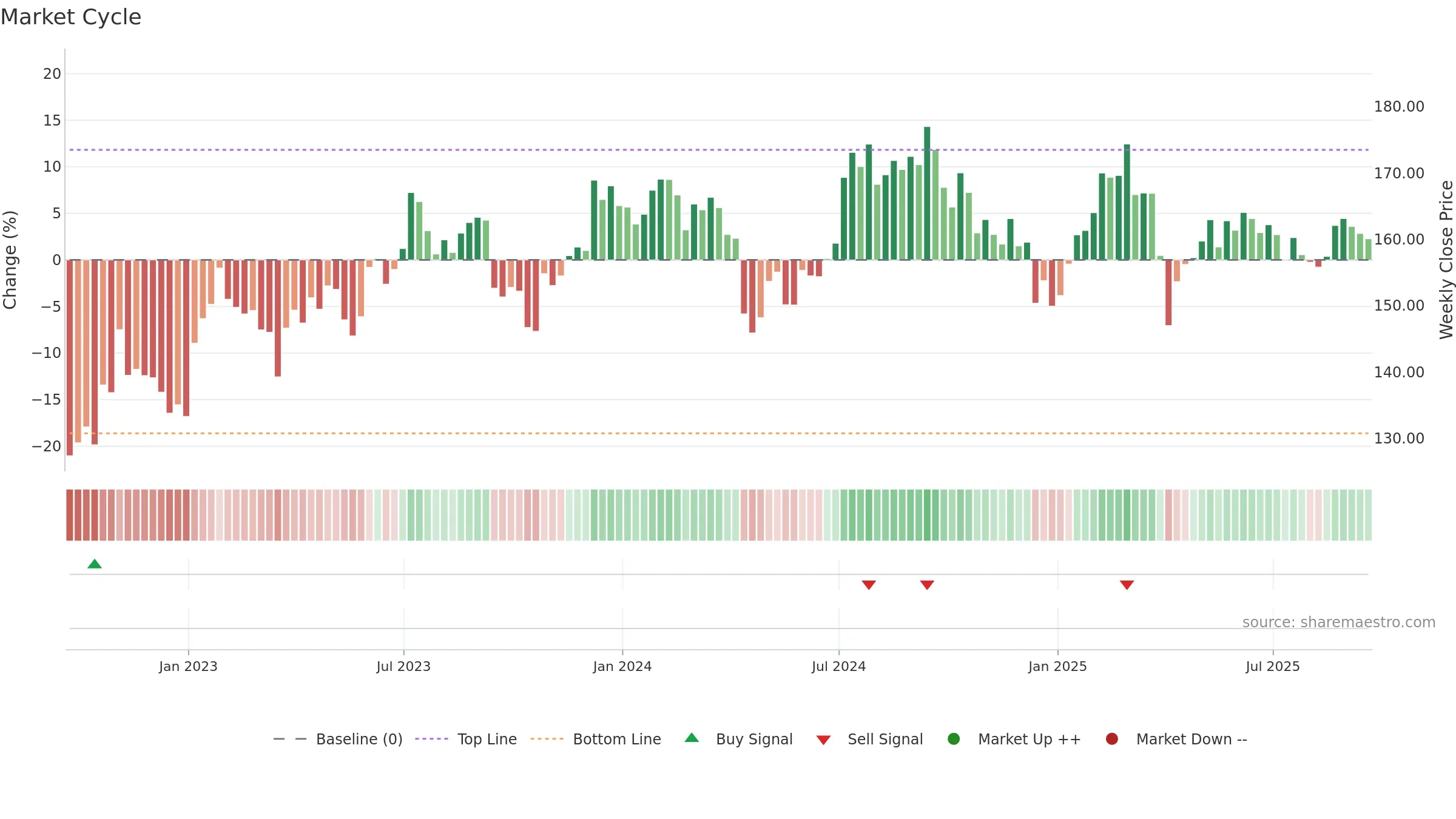Screen dimensions: 1456x819
Task: Toggle Top Line legend entry
Action: tap(466, 740)
